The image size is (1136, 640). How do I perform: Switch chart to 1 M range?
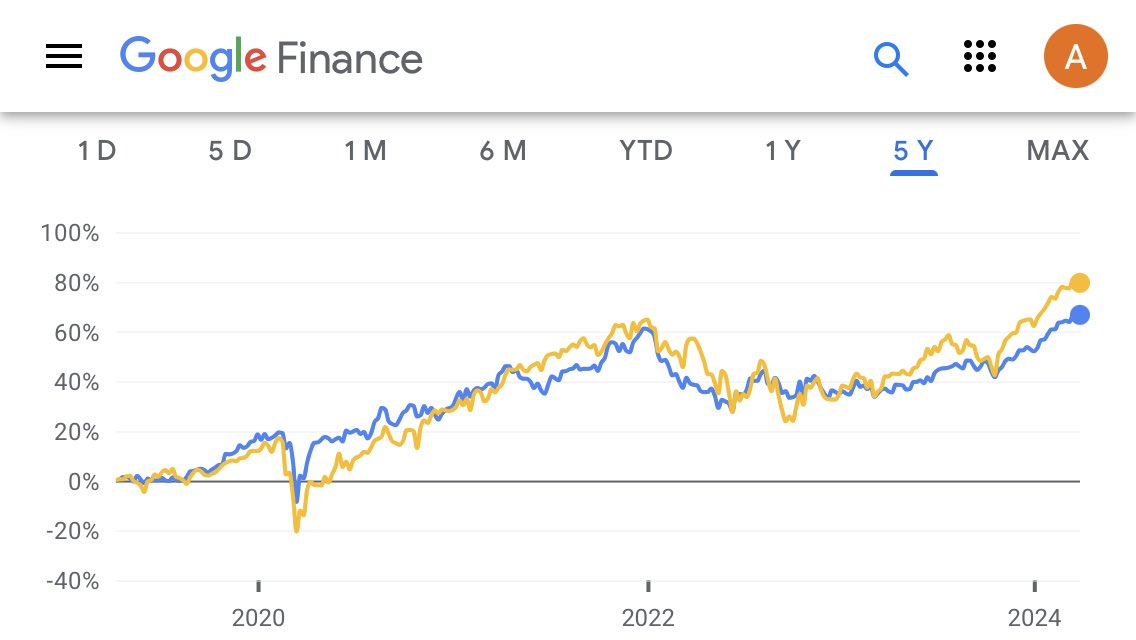[x=365, y=151]
